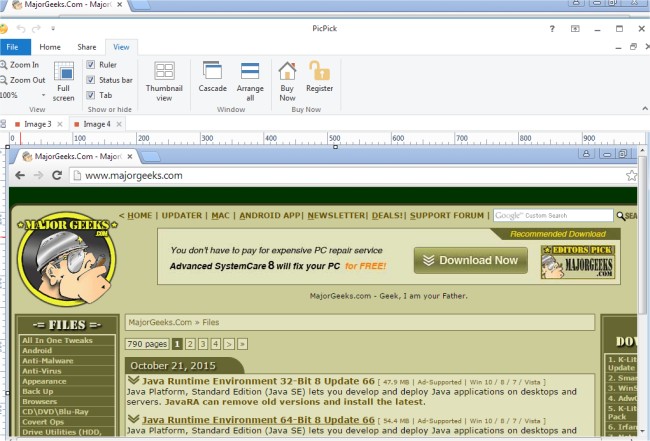
Task: Expand Java Runtime Environment 64-Bit entry arrow
Action: pyautogui.click(x=133, y=419)
